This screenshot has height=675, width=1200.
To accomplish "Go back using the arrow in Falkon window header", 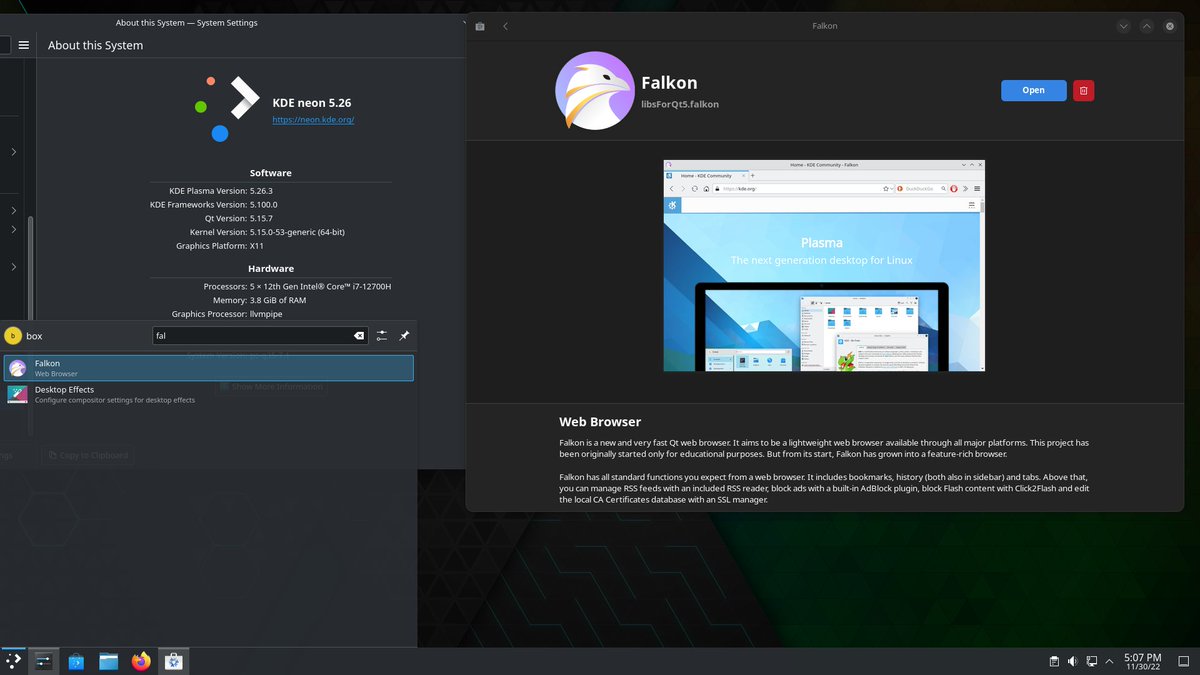I will tap(505, 26).
